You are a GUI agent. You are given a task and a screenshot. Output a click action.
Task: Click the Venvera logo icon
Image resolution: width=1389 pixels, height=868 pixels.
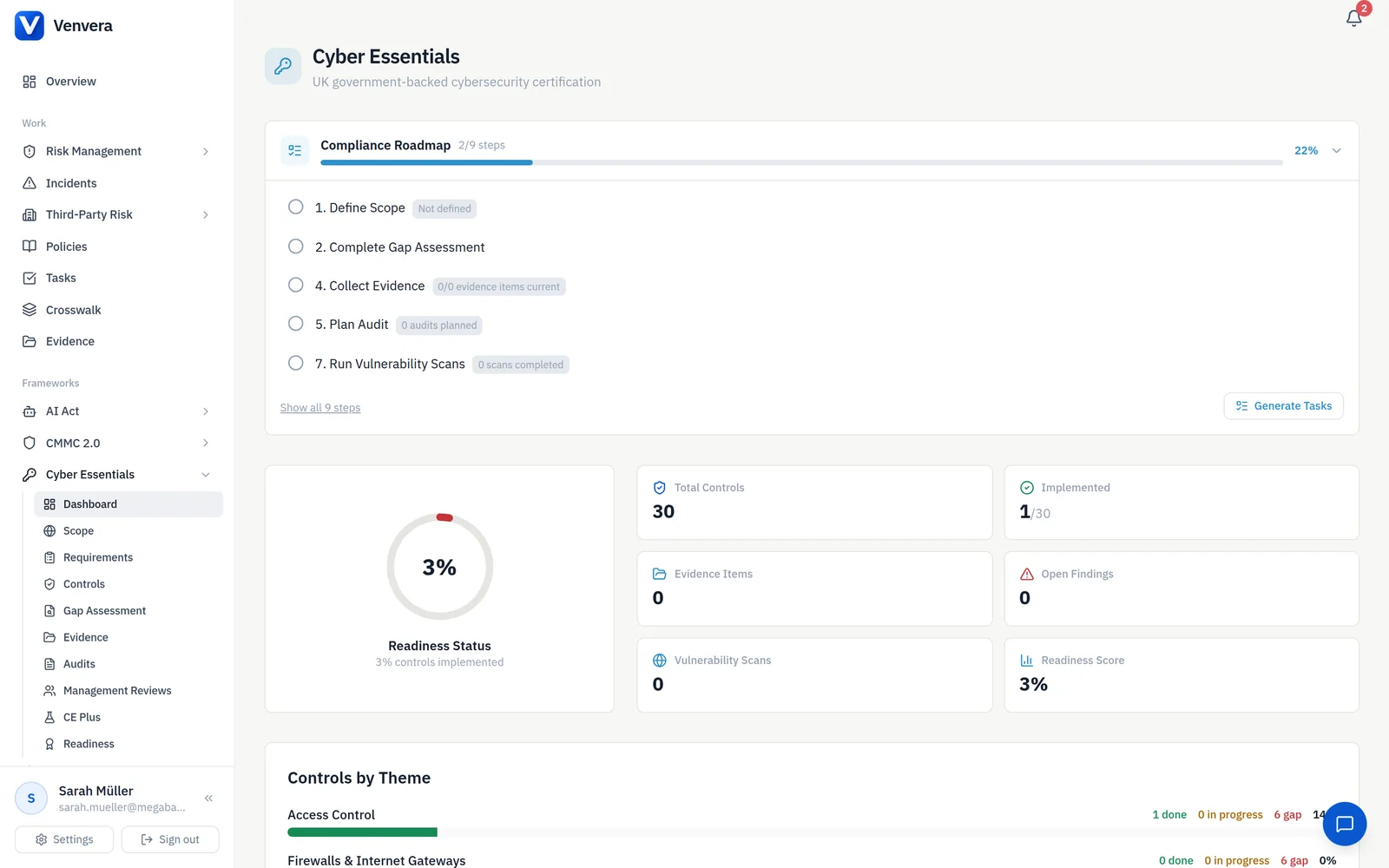[30, 26]
